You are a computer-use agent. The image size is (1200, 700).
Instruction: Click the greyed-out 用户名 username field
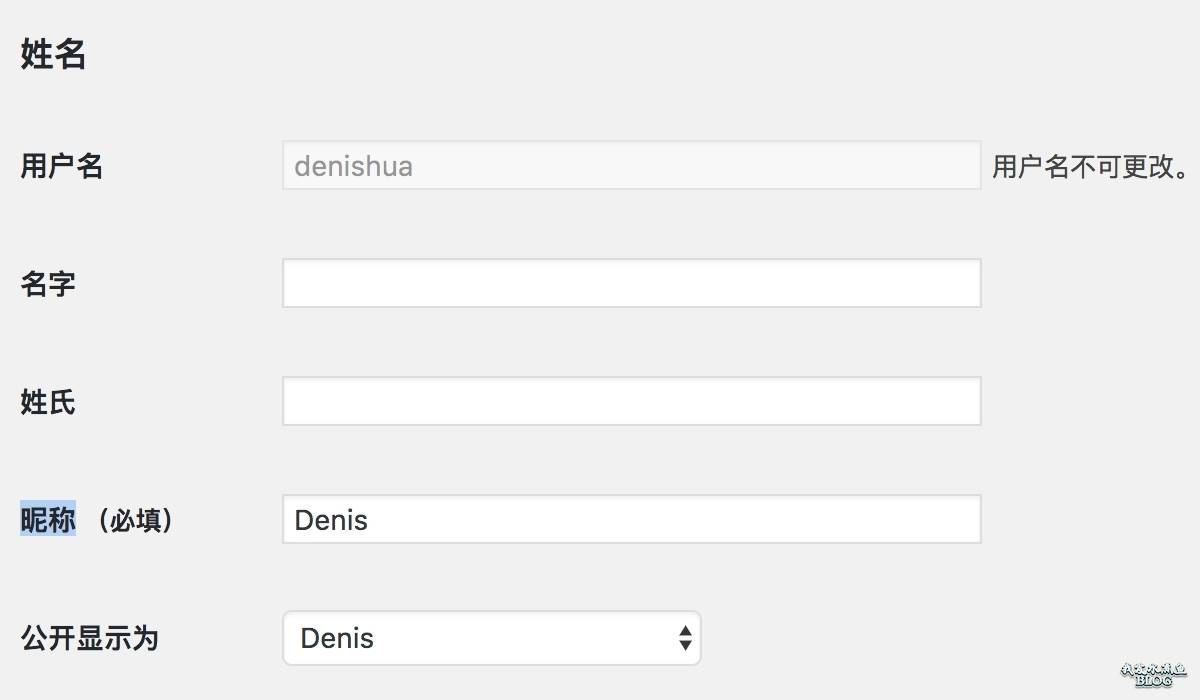[x=631, y=165]
